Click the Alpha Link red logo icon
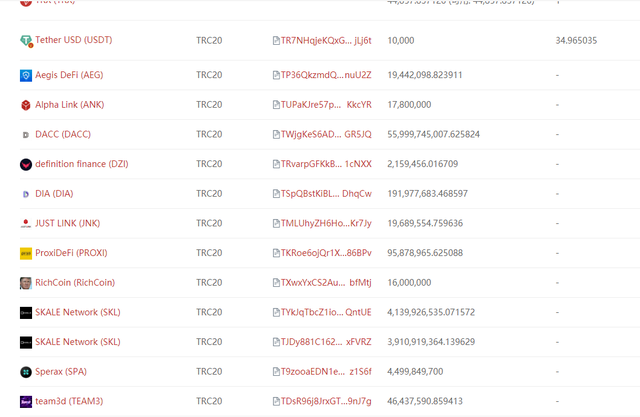640x417 pixels. (x=26, y=105)
